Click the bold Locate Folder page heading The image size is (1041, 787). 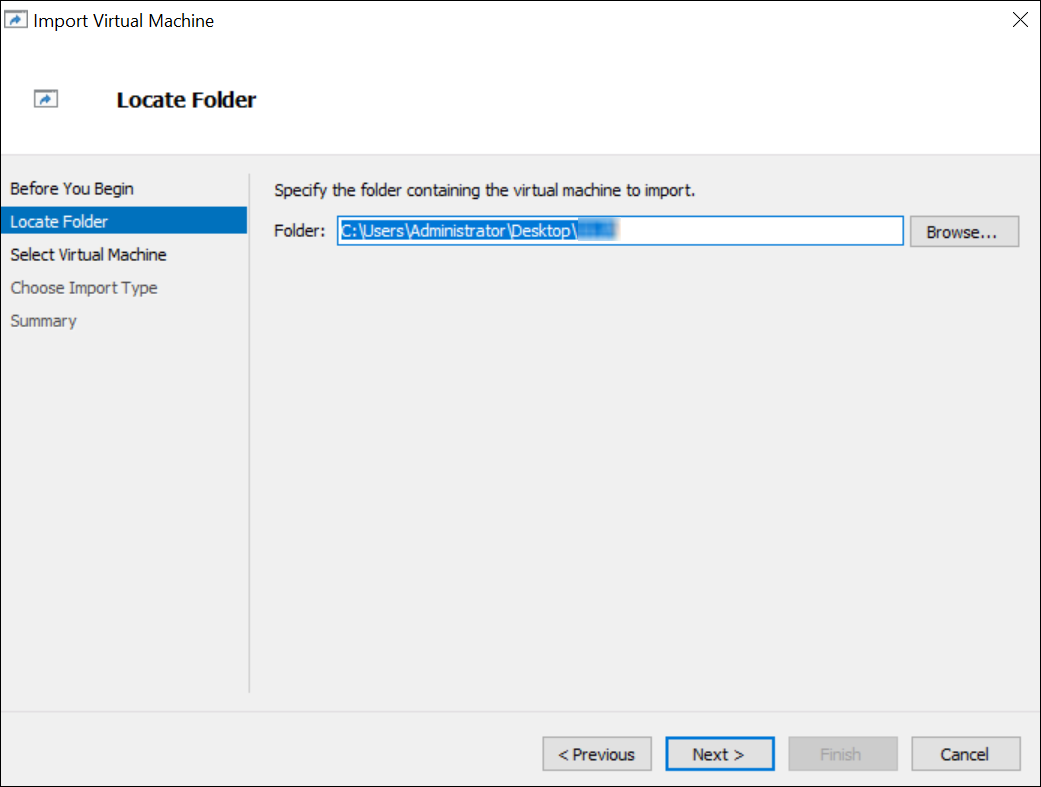coord(186,100)
